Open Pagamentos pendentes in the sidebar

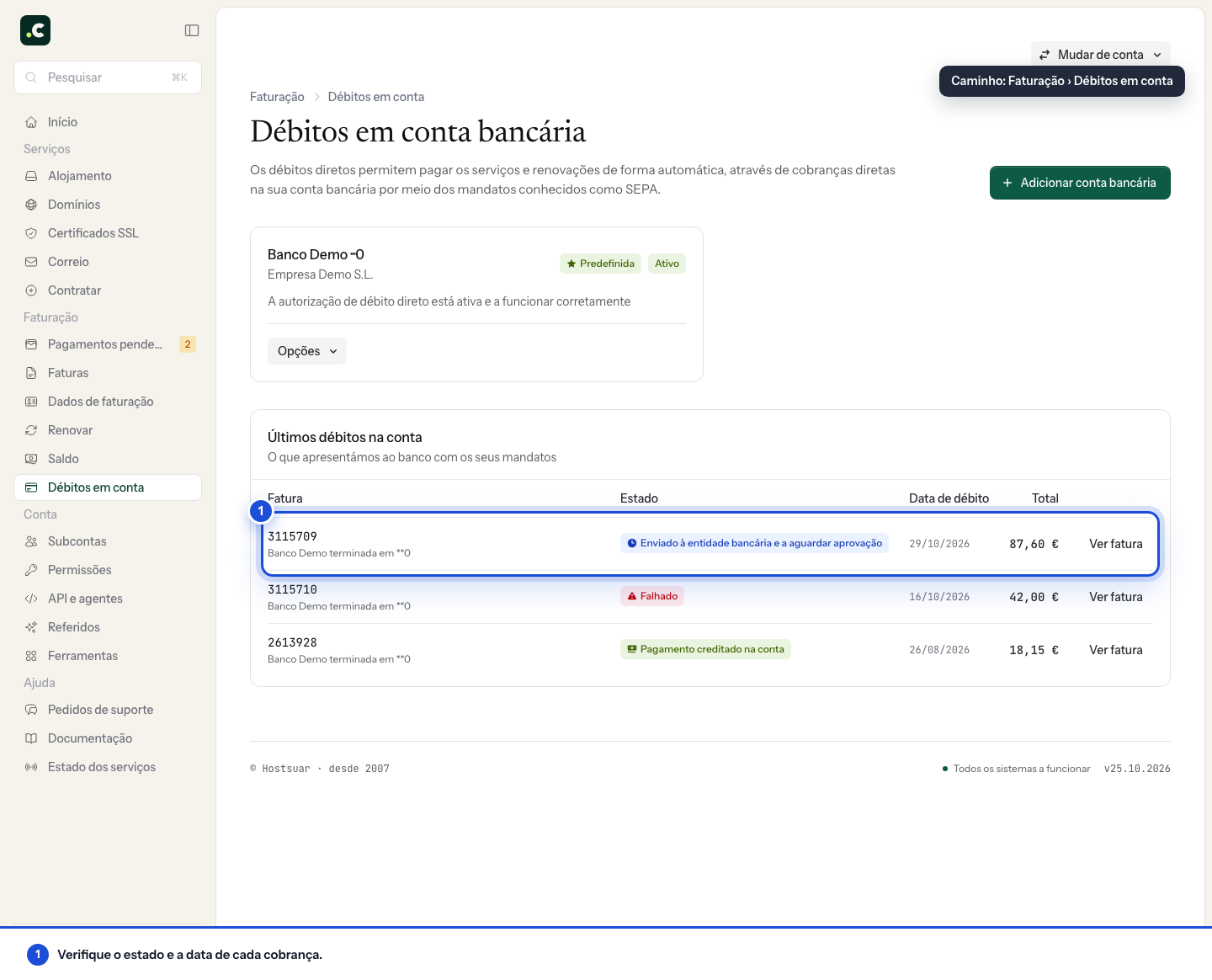(108, 344)
